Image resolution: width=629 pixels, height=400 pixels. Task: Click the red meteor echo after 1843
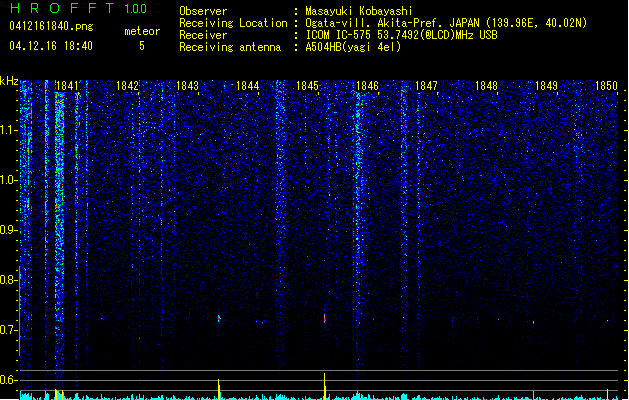tap(219, 319)
